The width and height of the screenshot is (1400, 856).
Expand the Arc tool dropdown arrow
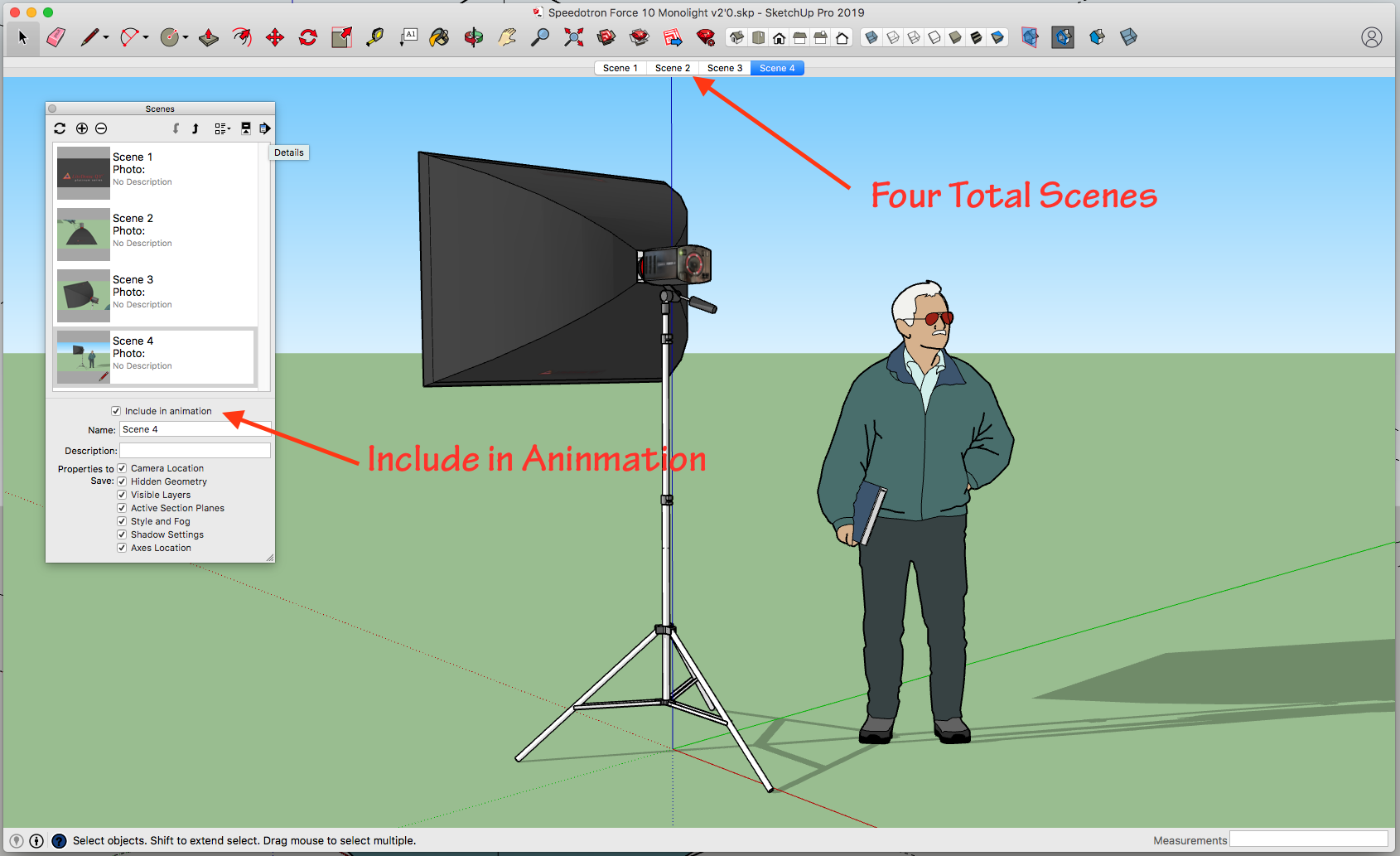(x=146, y=37)
